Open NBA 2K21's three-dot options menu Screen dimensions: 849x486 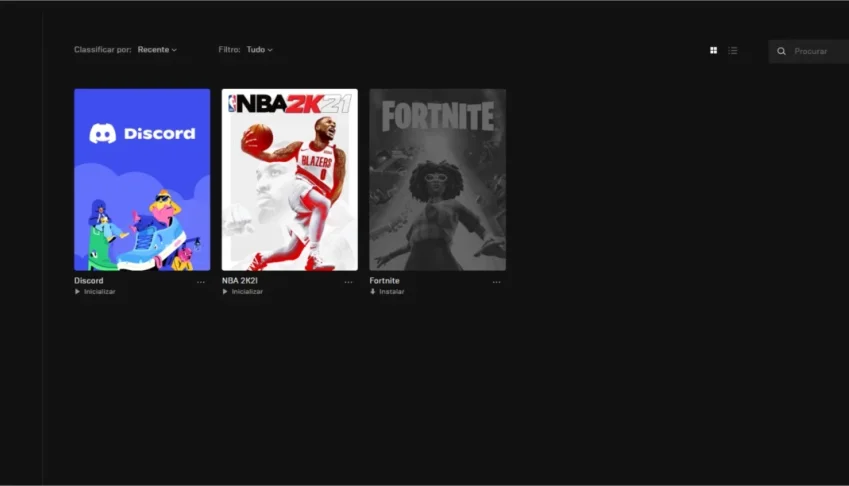click(x=348, y=282)
